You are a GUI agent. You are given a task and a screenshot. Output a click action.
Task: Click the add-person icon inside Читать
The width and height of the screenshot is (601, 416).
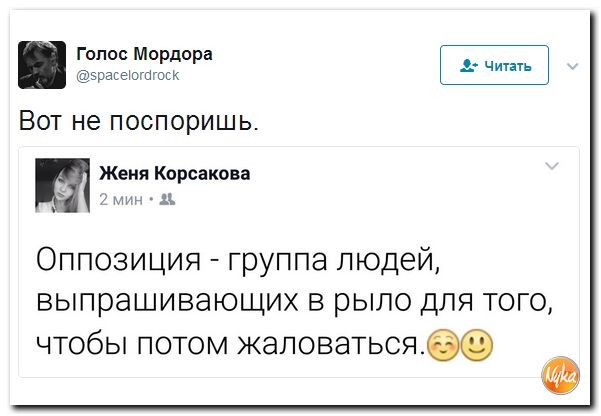coord(468,67)
